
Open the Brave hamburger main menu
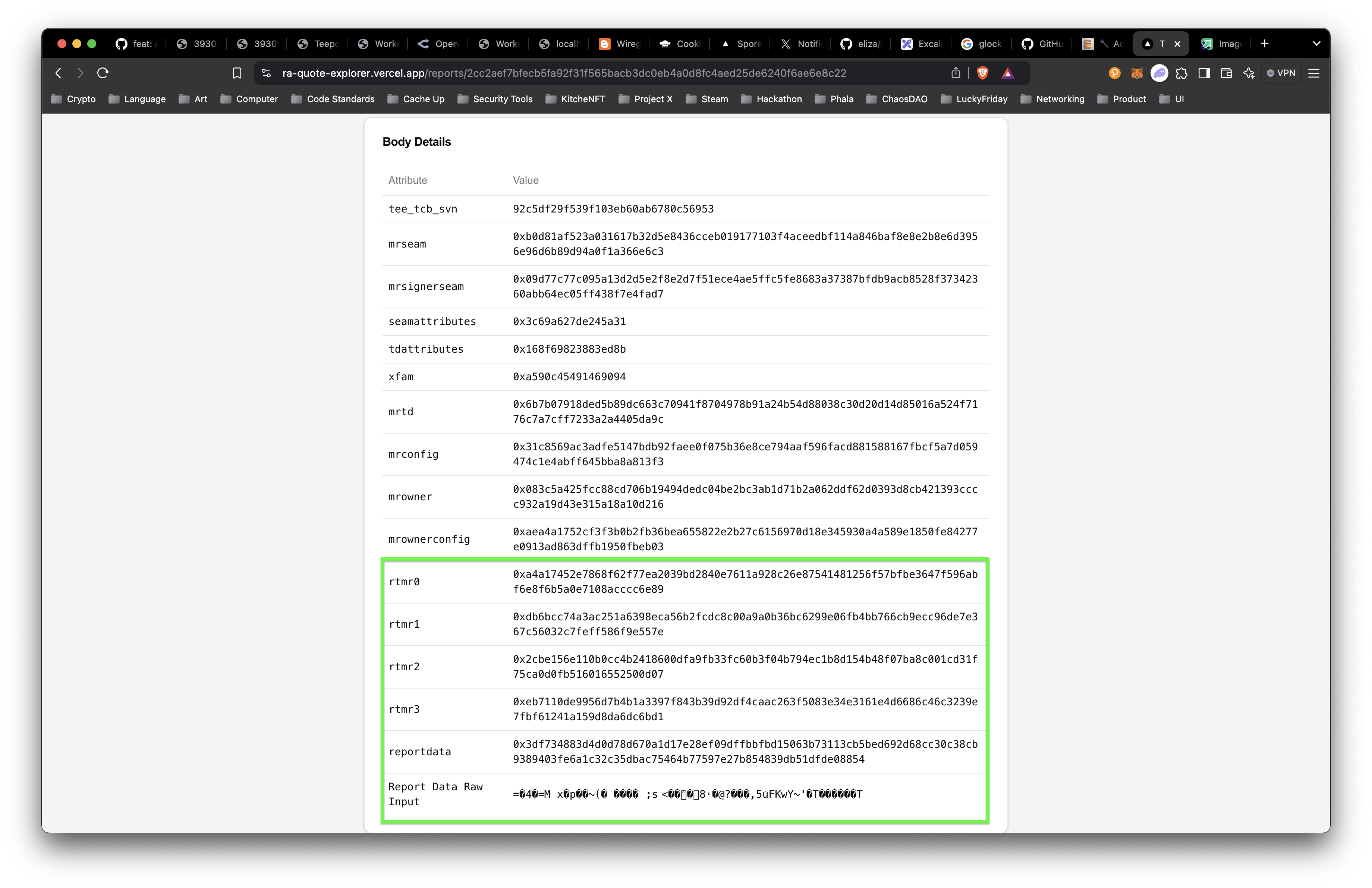(1314, 73)
